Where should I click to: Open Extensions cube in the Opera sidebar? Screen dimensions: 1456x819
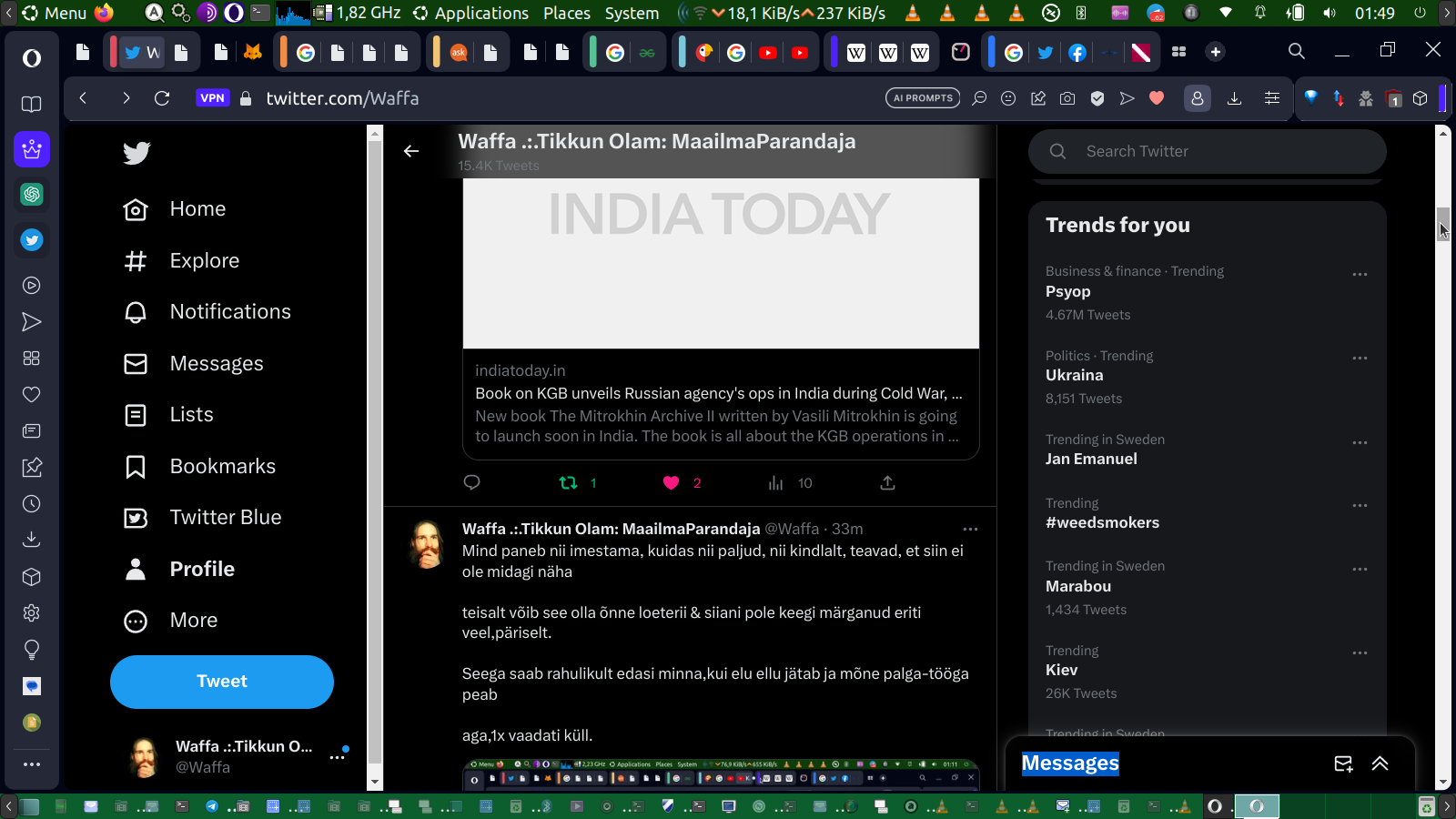pos(32,577)
